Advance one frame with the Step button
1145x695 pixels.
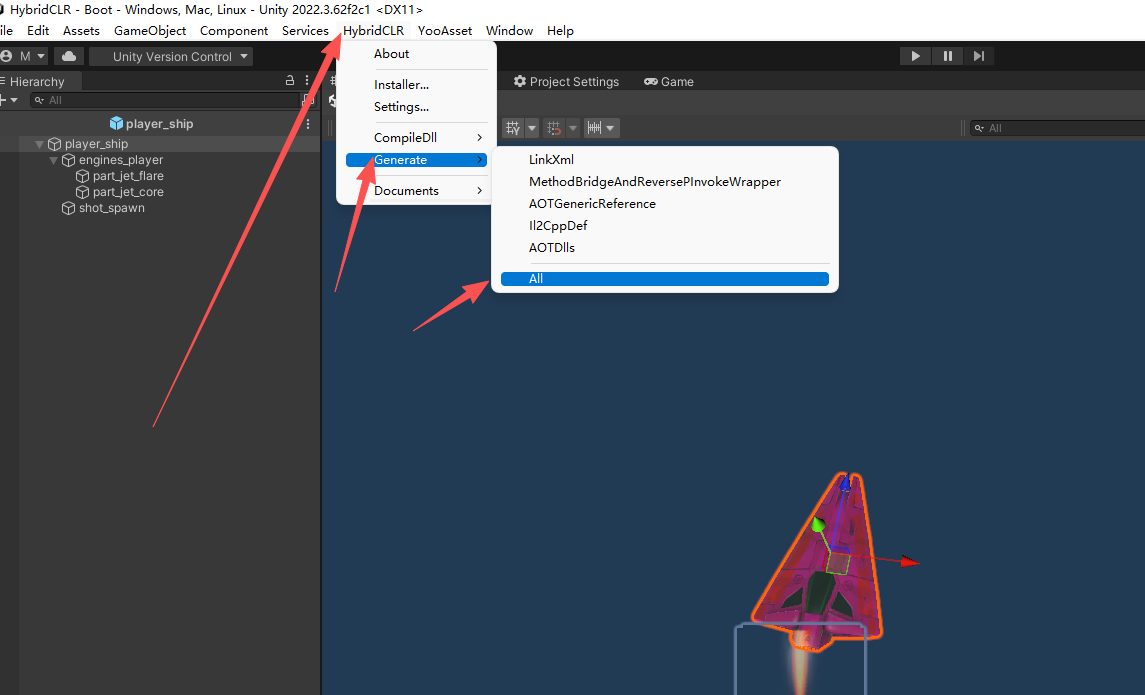979,56
